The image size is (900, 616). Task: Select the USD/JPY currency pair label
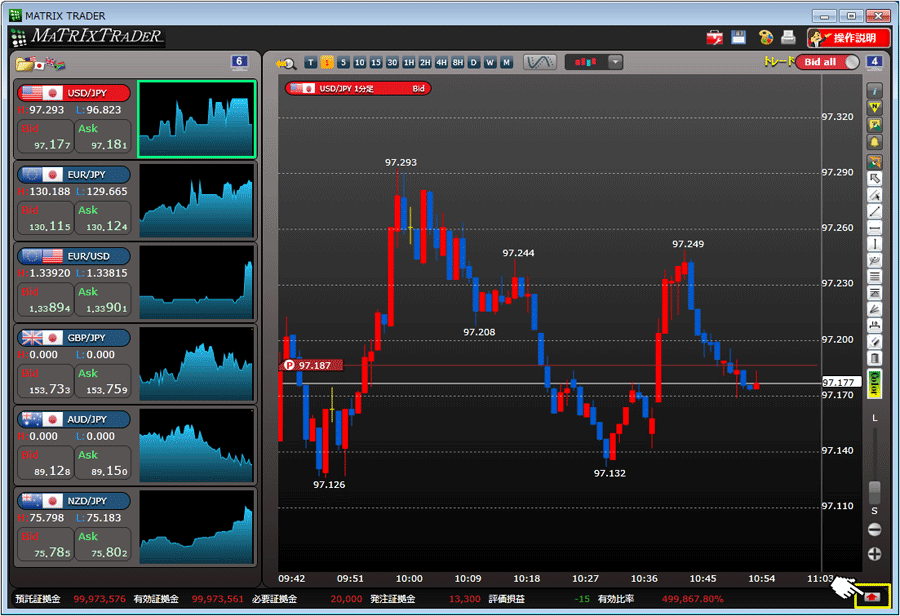click(x=73, y=93)
